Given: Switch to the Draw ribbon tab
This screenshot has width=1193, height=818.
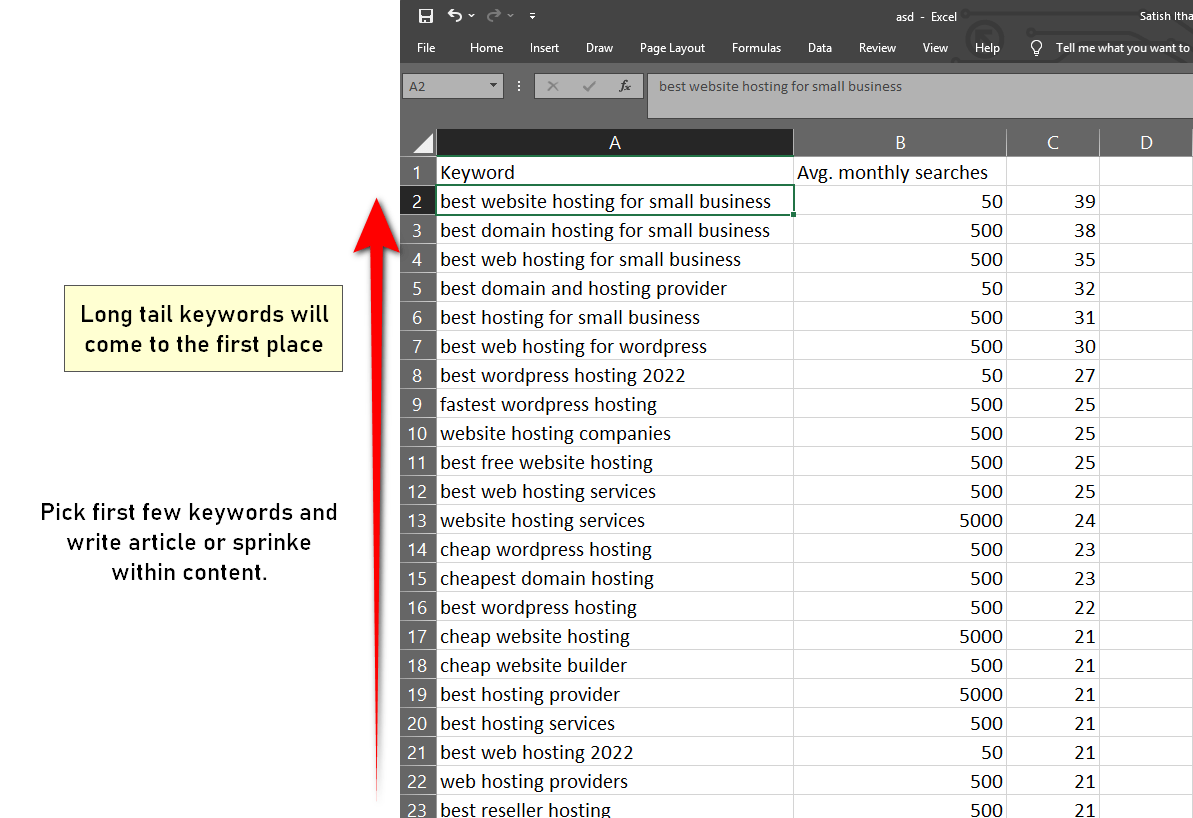Looking at the screenshot, I should click(x=599, y=48).
